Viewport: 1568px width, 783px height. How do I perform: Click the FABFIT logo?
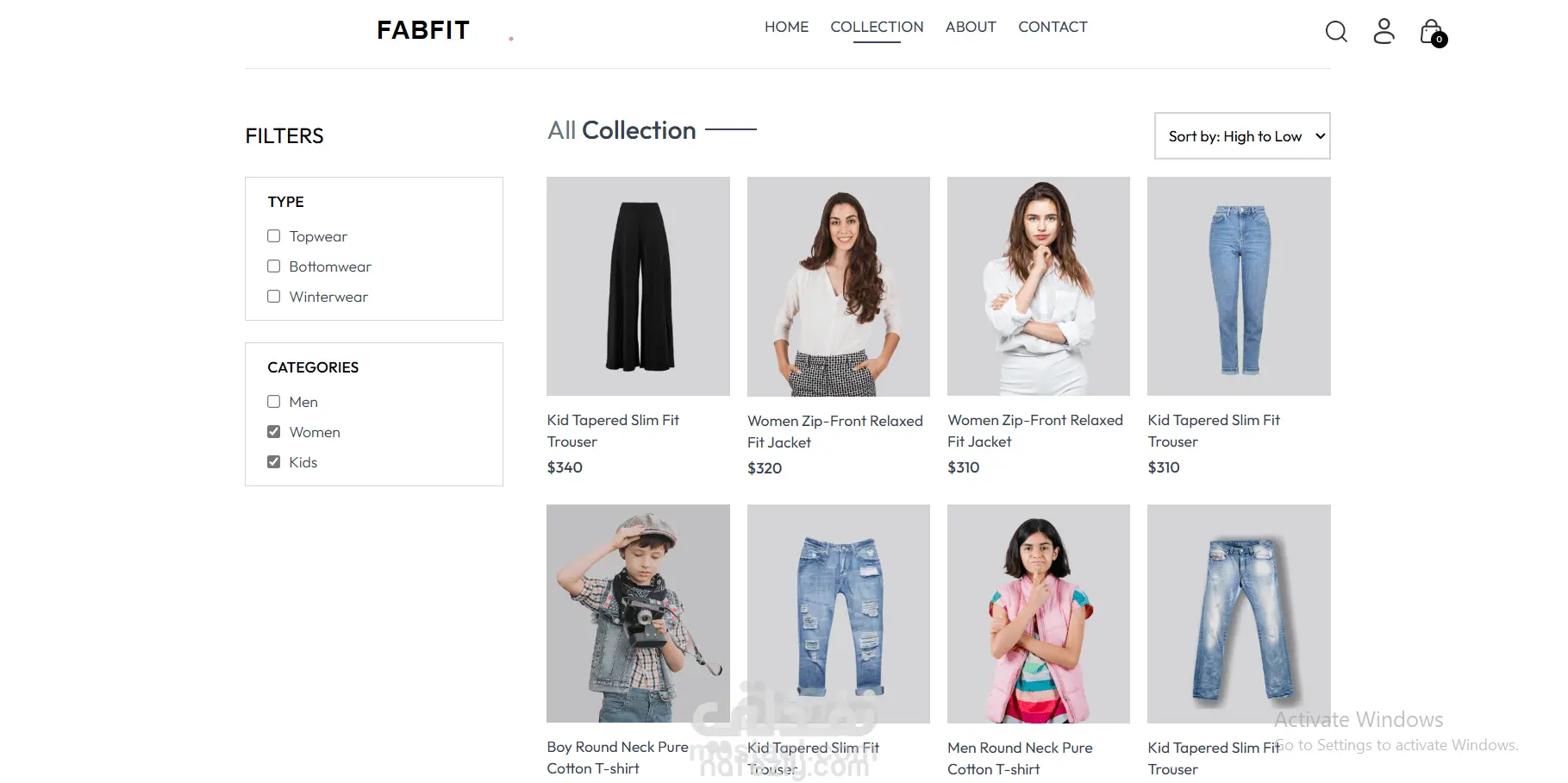click(x=423, y=30)
